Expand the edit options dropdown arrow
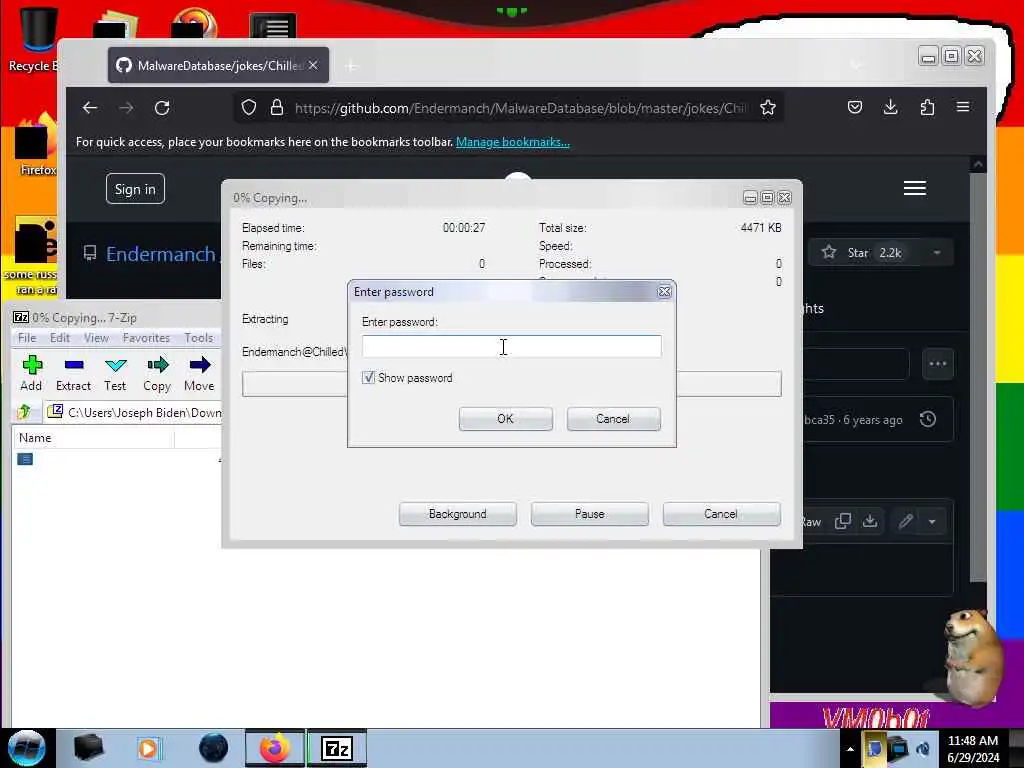This screenshot has width=1024, height=768. [932, 521]
